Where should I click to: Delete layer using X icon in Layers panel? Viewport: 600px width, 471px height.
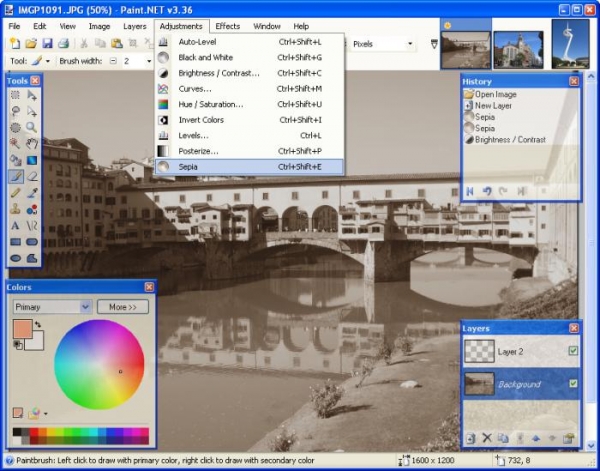pyautogui.click(x=487, y=438)
